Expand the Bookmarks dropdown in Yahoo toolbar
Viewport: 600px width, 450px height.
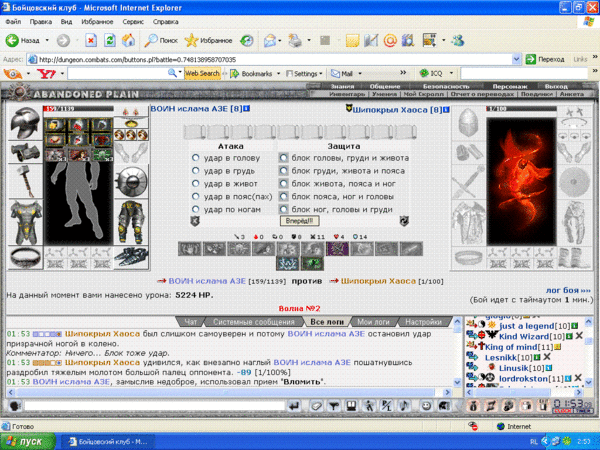[278, 73]
